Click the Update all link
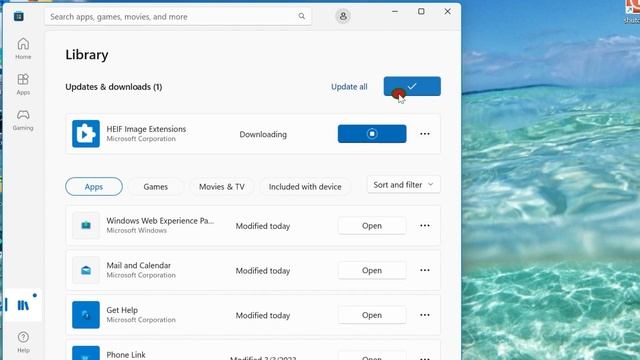640x360 pixels. 349,87
